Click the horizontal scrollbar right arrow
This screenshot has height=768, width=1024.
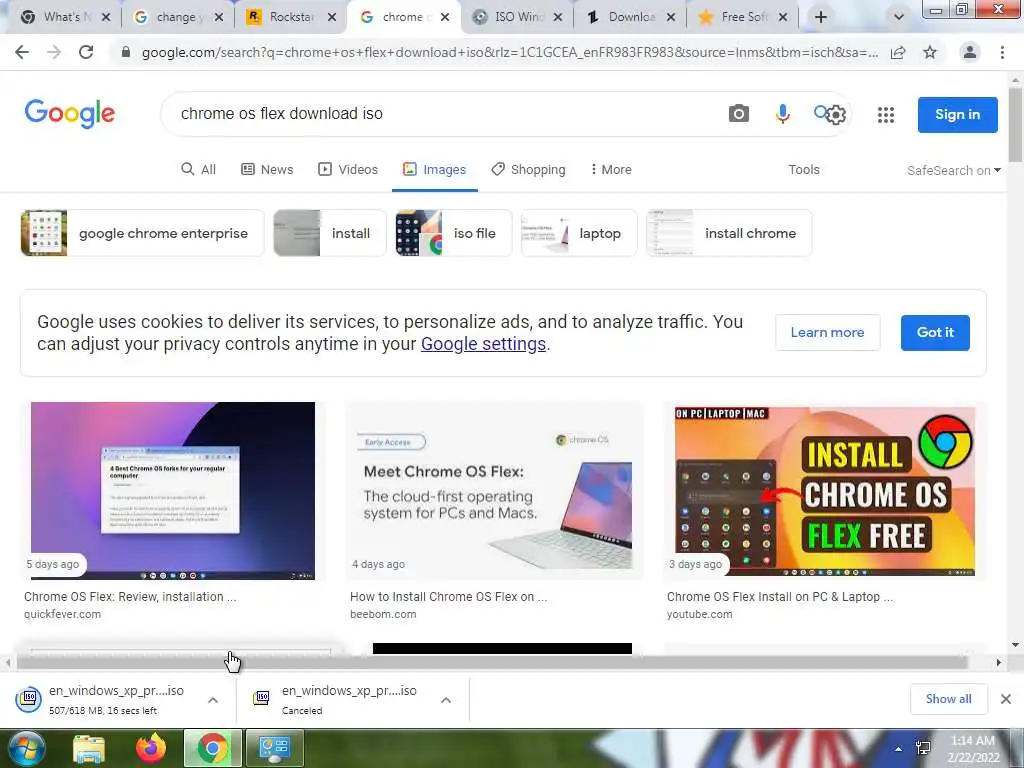tap(999, 662)
